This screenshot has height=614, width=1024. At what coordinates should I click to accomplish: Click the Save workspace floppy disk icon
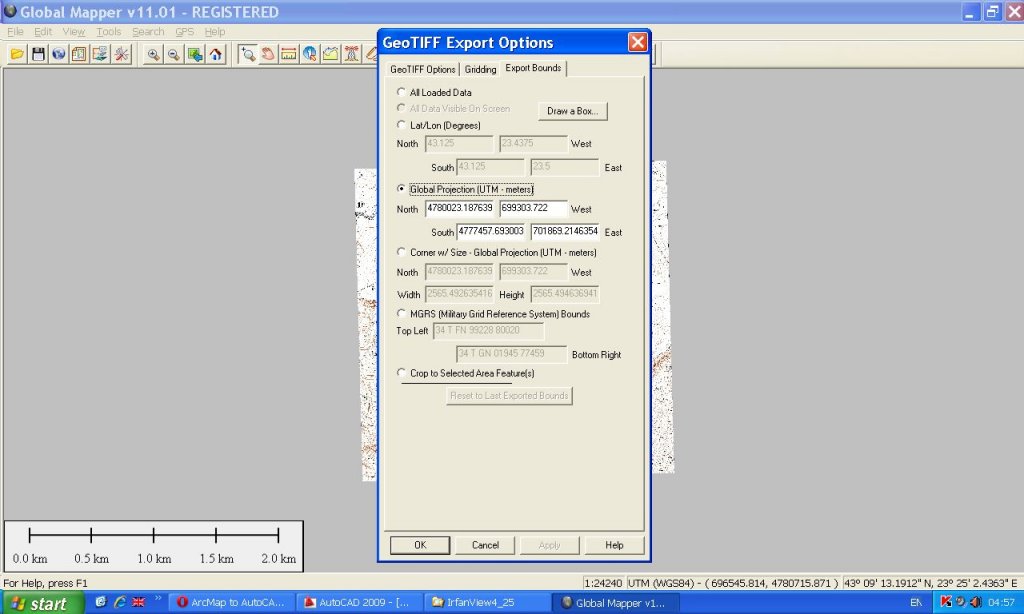click(x=38, y=54)
